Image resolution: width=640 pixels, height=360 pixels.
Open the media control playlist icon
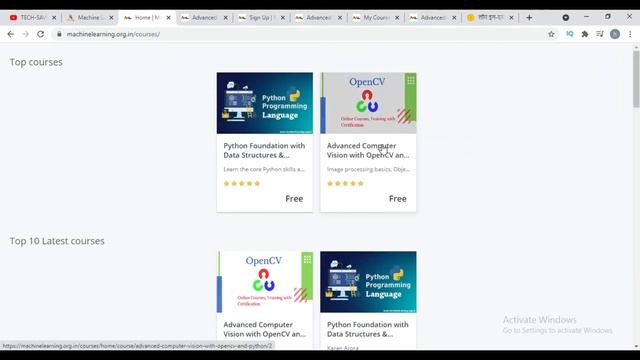tap(600, 34)
